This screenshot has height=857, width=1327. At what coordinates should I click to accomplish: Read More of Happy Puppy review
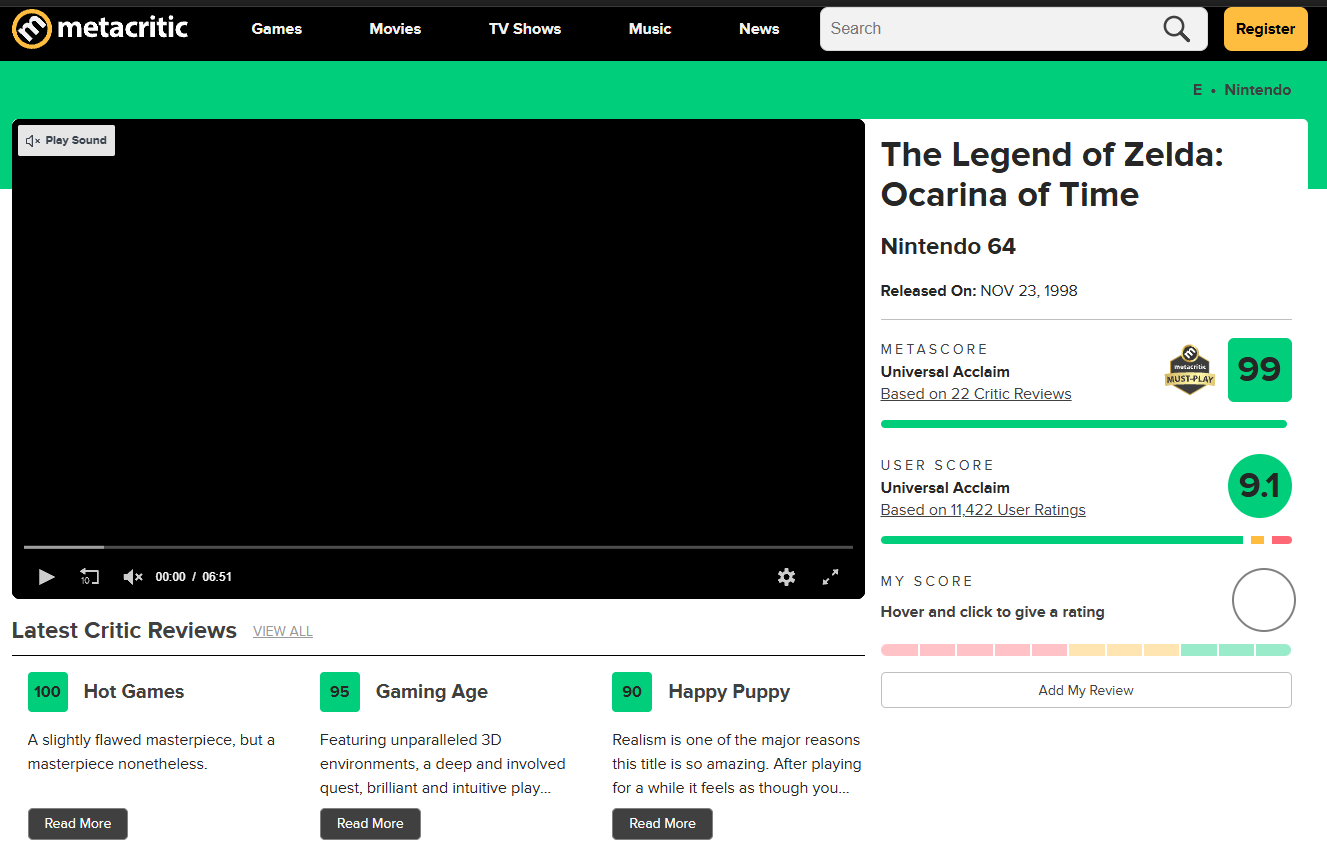tap(662, 824)
